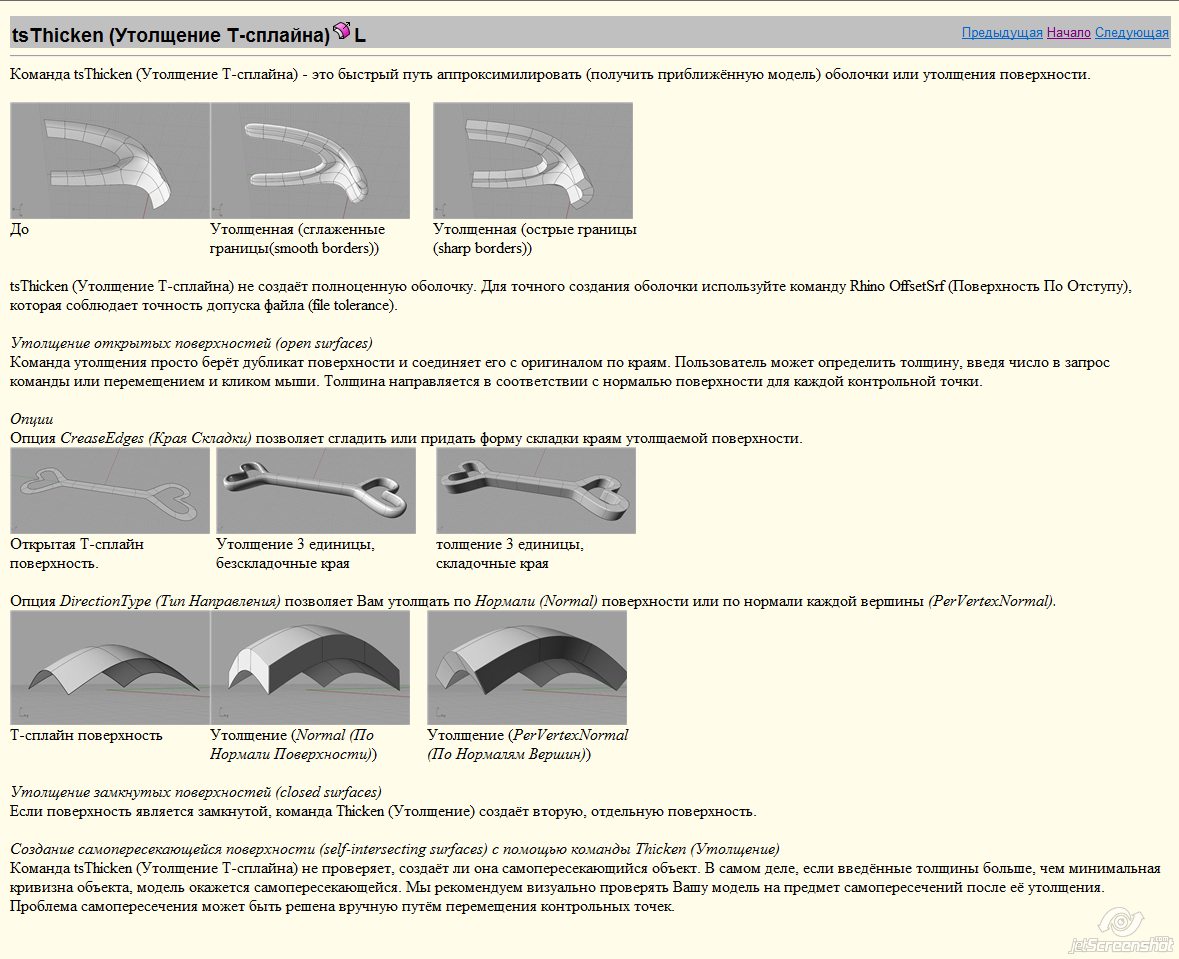The image size is (1179, 959).
Task: Click caption 'Открытая Т-сплайн поверхность.'
Action: [77, 554]
